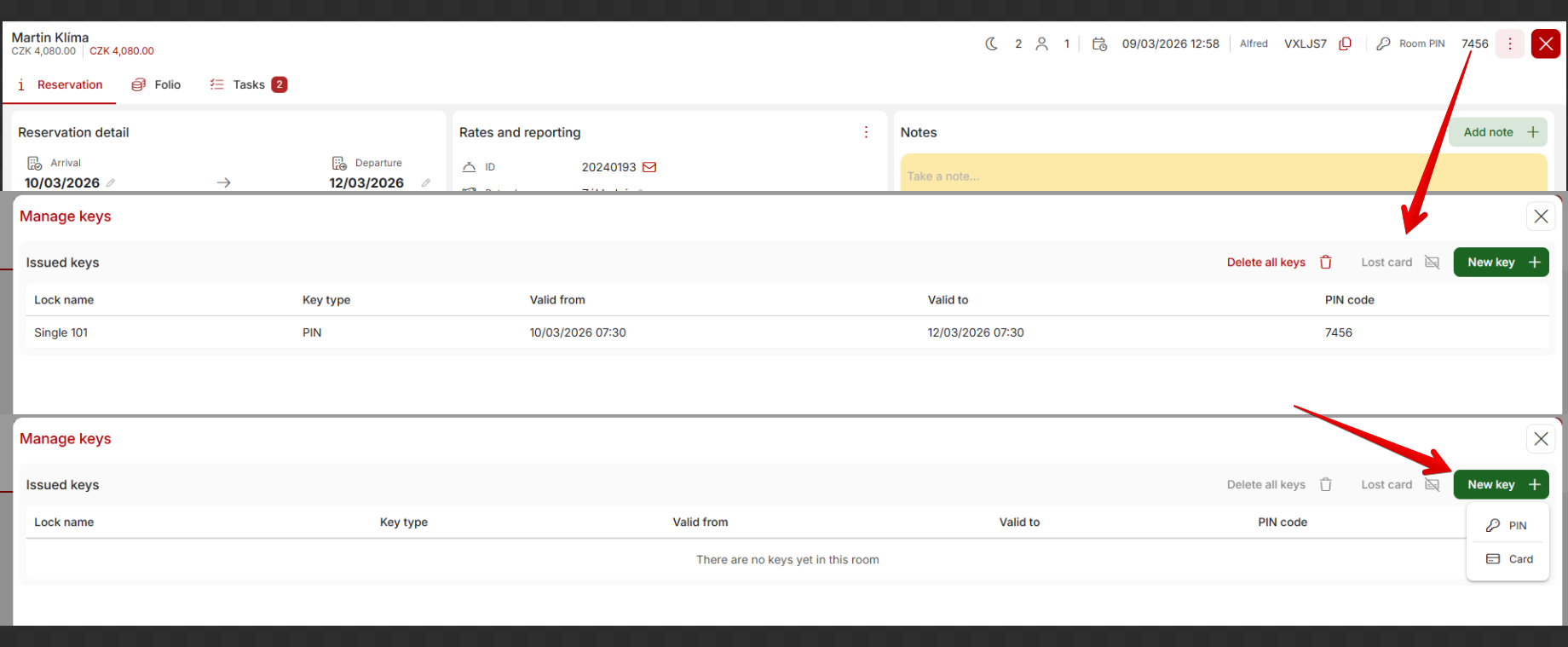The image size is (1568, 647).
Task: Copy the VXLJS7 confirmation code
Action: coord(1345,43)
